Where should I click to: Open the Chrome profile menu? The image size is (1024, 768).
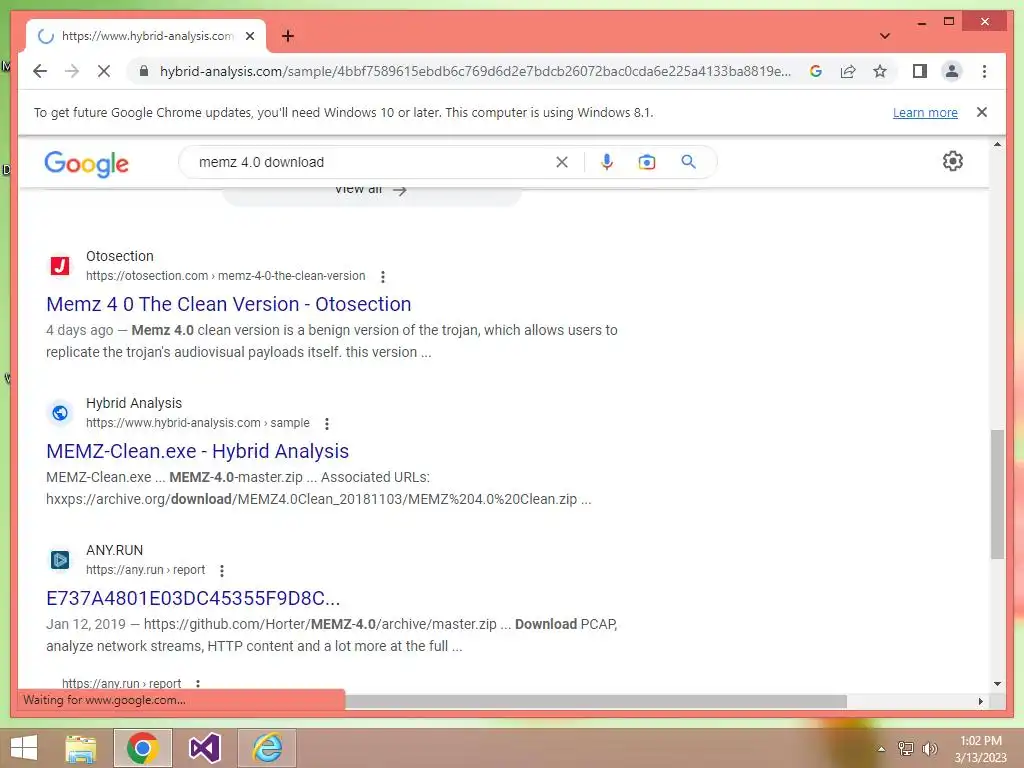[x=952, y=71]
